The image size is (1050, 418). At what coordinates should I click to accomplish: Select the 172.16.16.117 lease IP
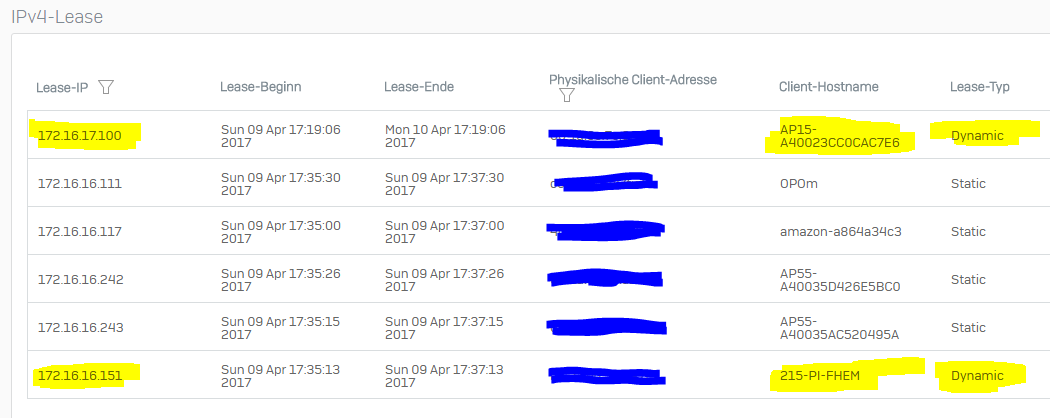pos(80,232)
